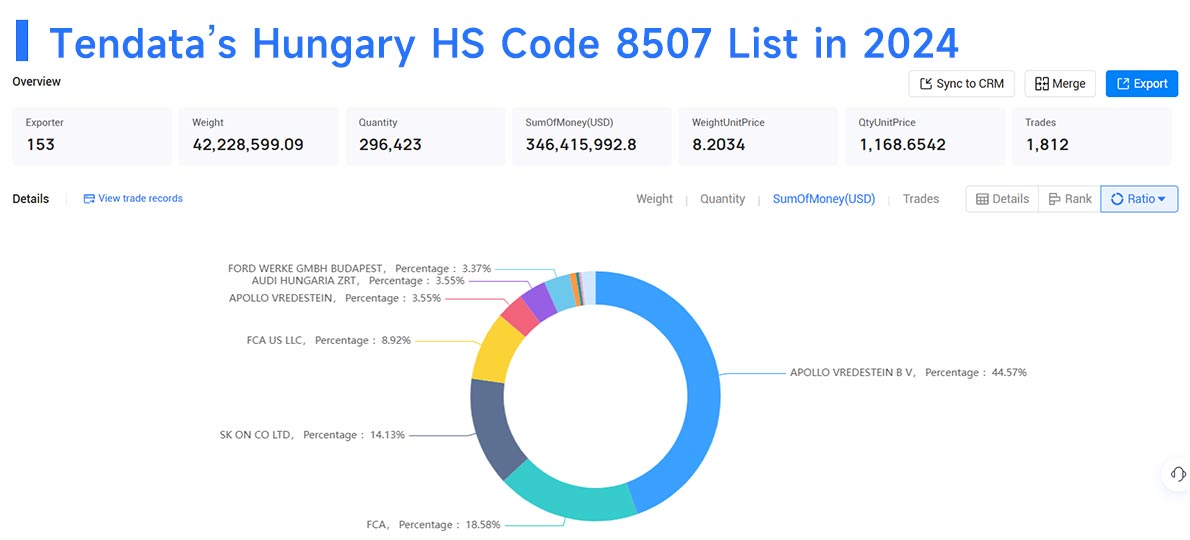
Task: Click the WeightUnitPrice value 8.2034
Action: point(718,144)
